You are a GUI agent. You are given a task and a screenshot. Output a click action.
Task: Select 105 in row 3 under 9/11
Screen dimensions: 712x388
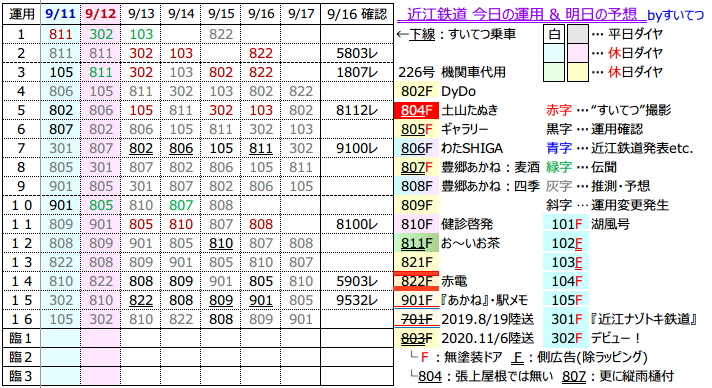61,72
